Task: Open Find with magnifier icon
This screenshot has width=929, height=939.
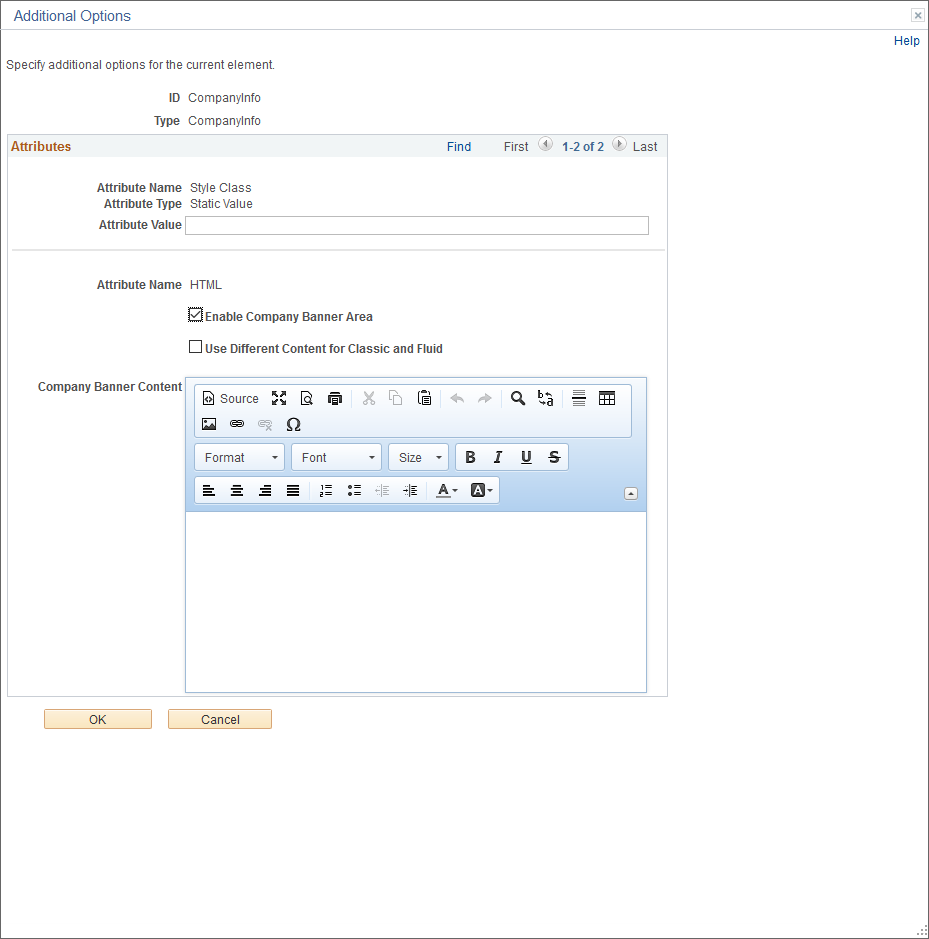Action: coord(518,398)
